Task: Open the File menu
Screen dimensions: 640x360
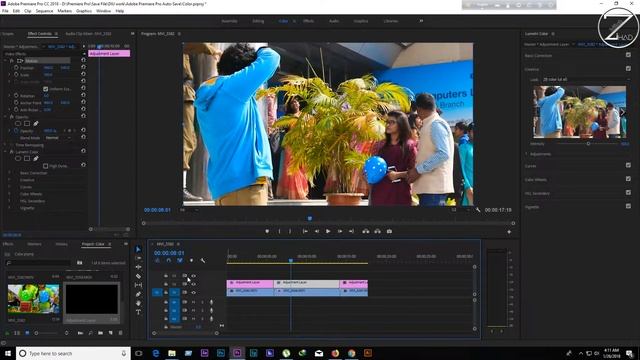Action: click(5, 11)
